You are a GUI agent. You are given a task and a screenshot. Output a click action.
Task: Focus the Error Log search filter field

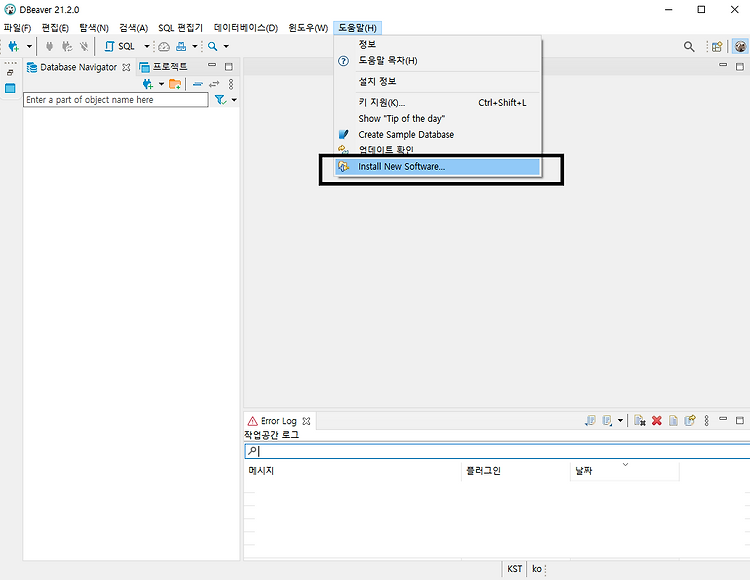pos(497,451)
